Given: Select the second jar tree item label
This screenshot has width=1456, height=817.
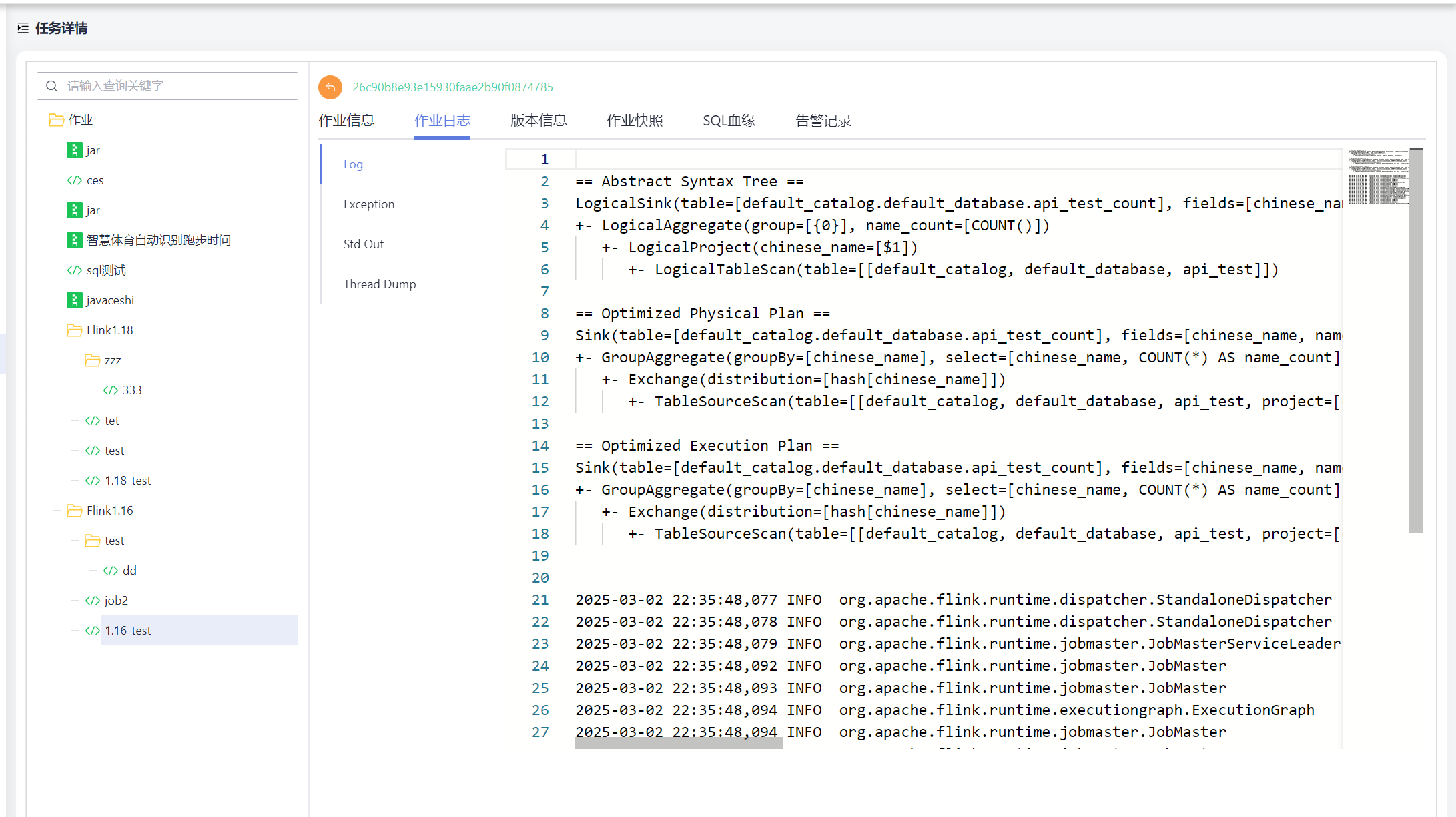Looking at the screenshot, I should point(93,210).
